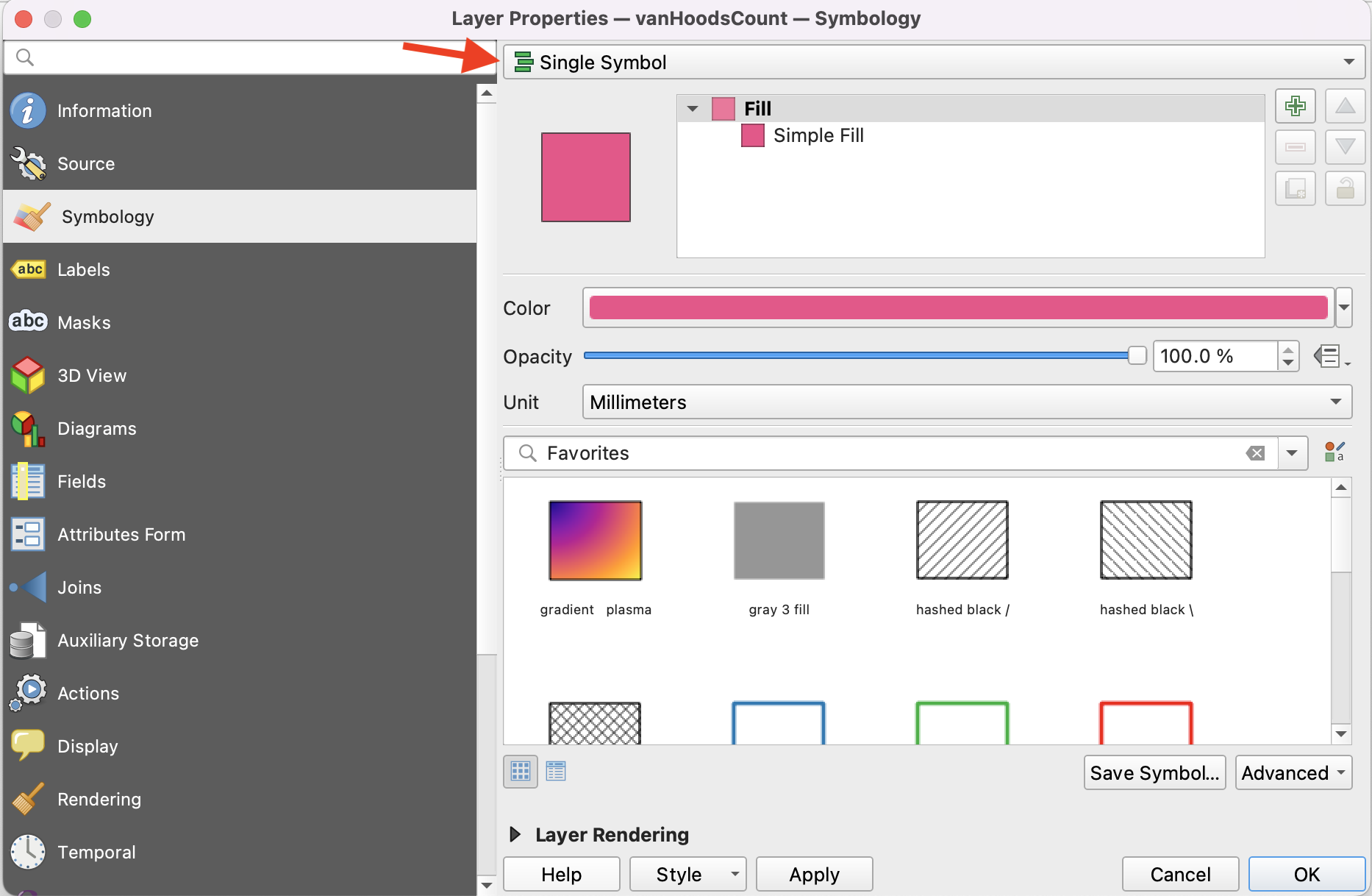
Task: Switch symbol list to list view
Action: (556, 772)
